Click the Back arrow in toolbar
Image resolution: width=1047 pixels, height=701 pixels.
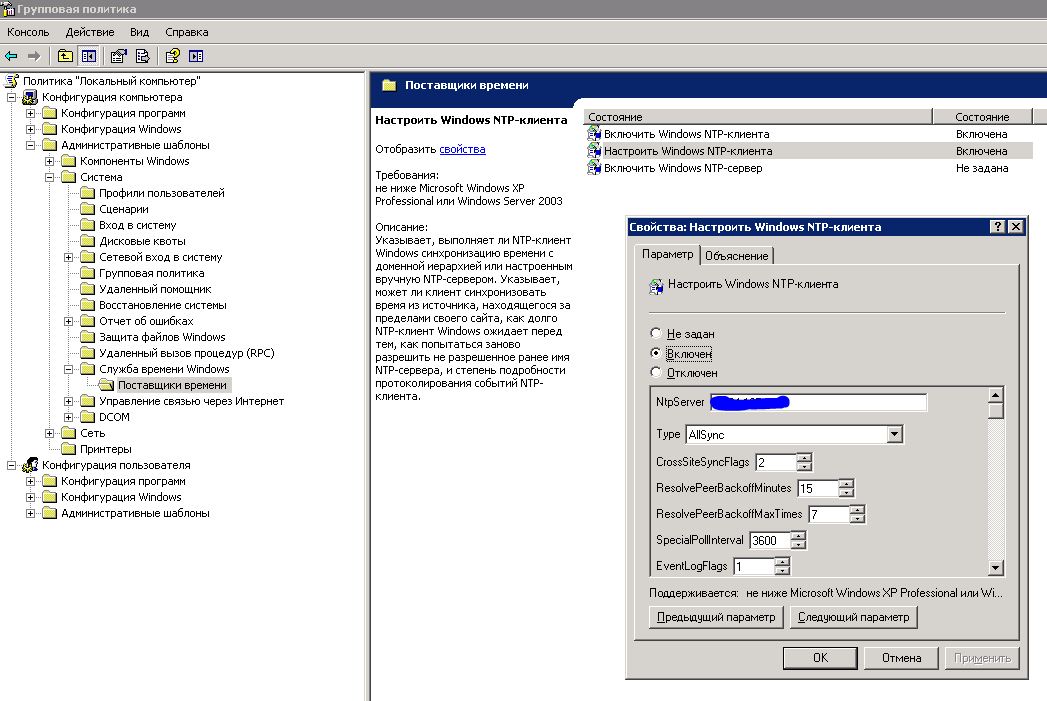pyautogui.click(x=11, y=56)
